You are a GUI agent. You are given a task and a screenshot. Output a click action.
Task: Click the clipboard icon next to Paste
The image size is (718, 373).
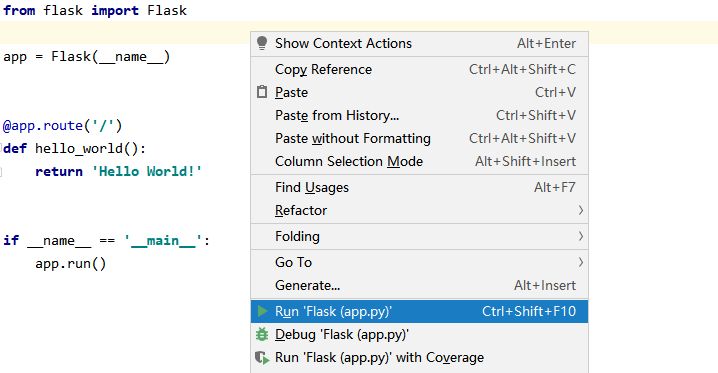click(x=262, y=92)
